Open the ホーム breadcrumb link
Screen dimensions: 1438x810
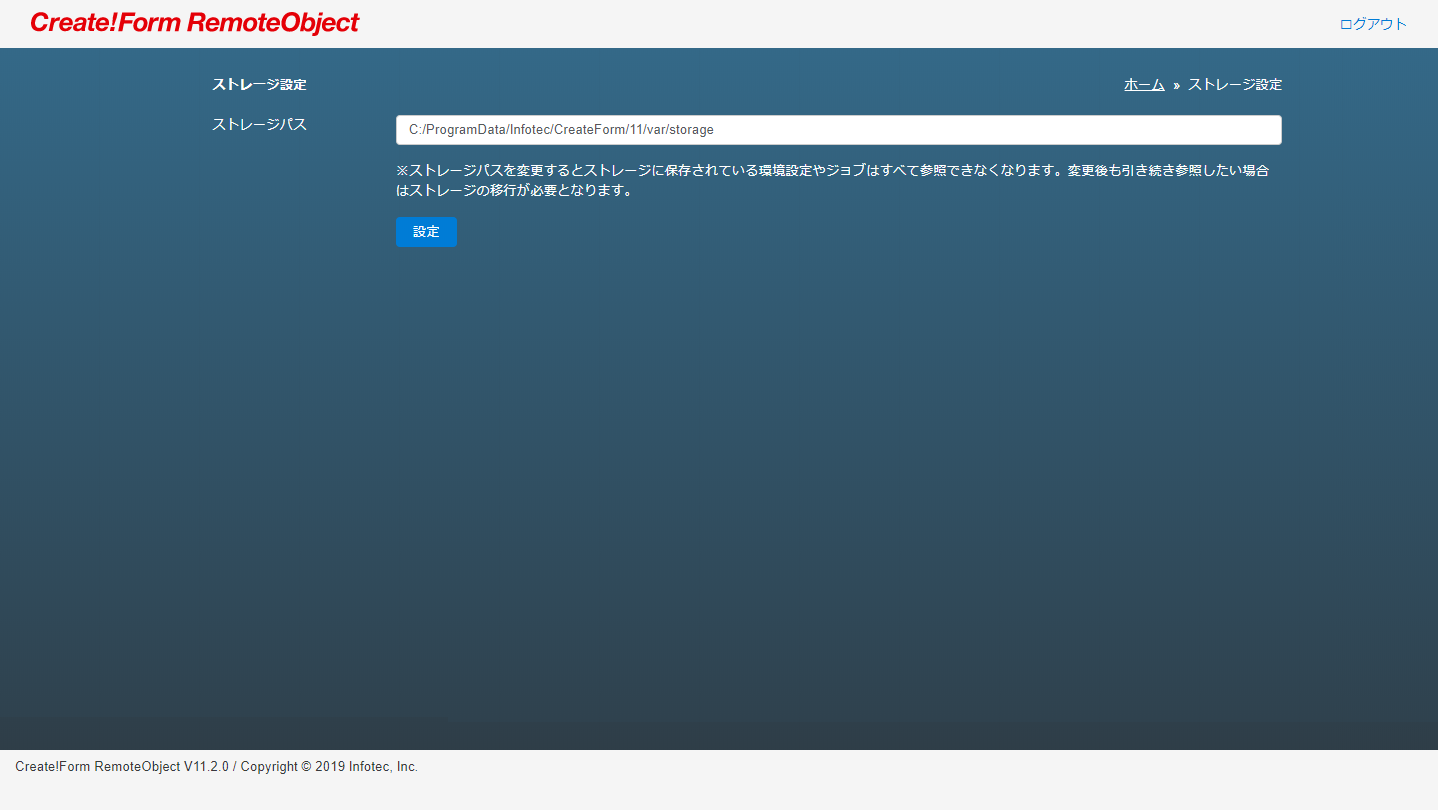click(x=1144, y=85)
